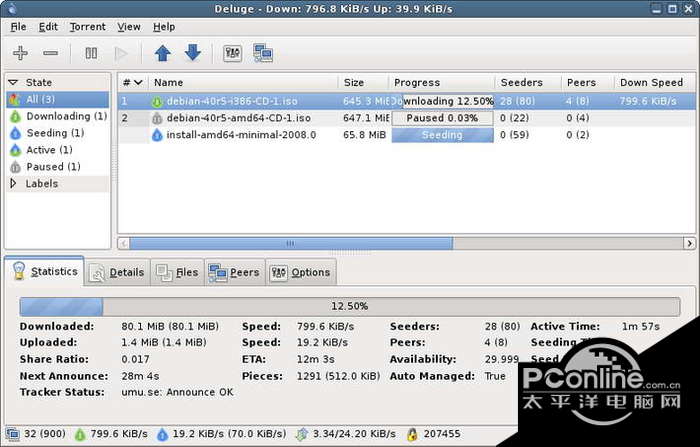Open the File menu
Image resolution: width=700 pixels, height=447 pixels.
tap(18, 27)
